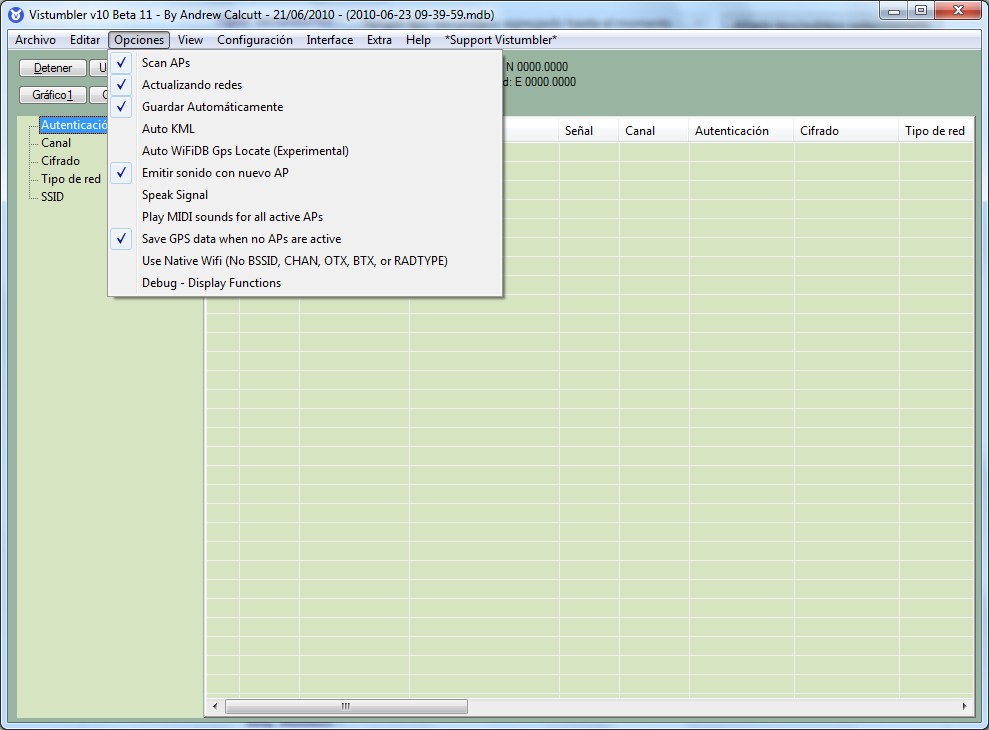Open the View menu
The height and width of the screenshot is (730, 989).
tap(190, 40)
